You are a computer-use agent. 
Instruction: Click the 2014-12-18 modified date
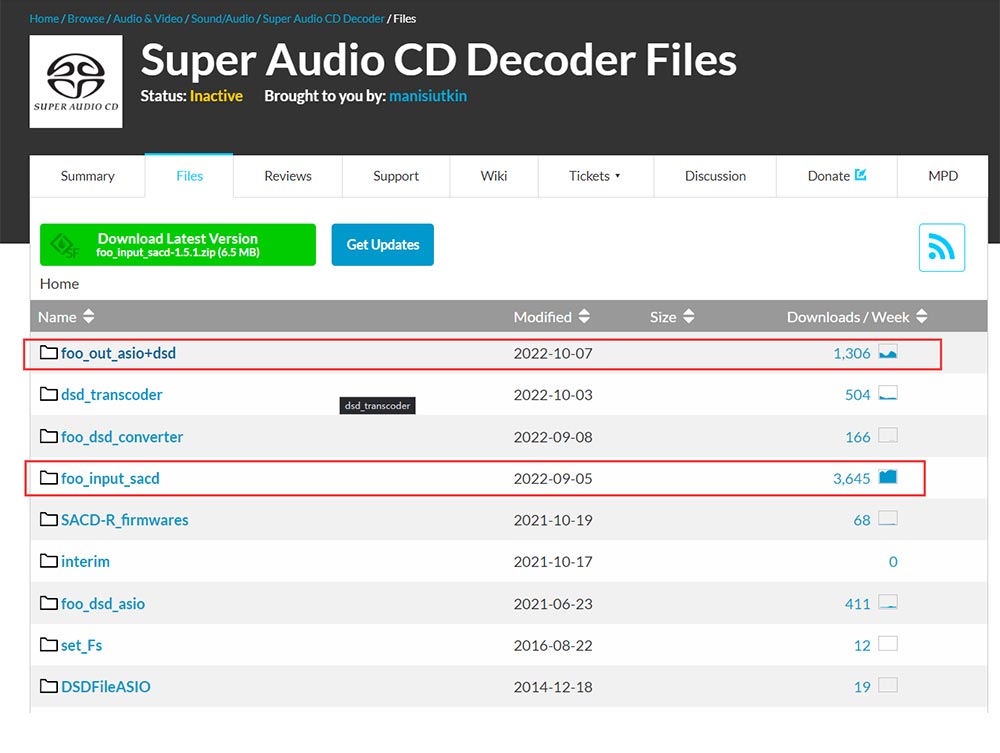553,687
